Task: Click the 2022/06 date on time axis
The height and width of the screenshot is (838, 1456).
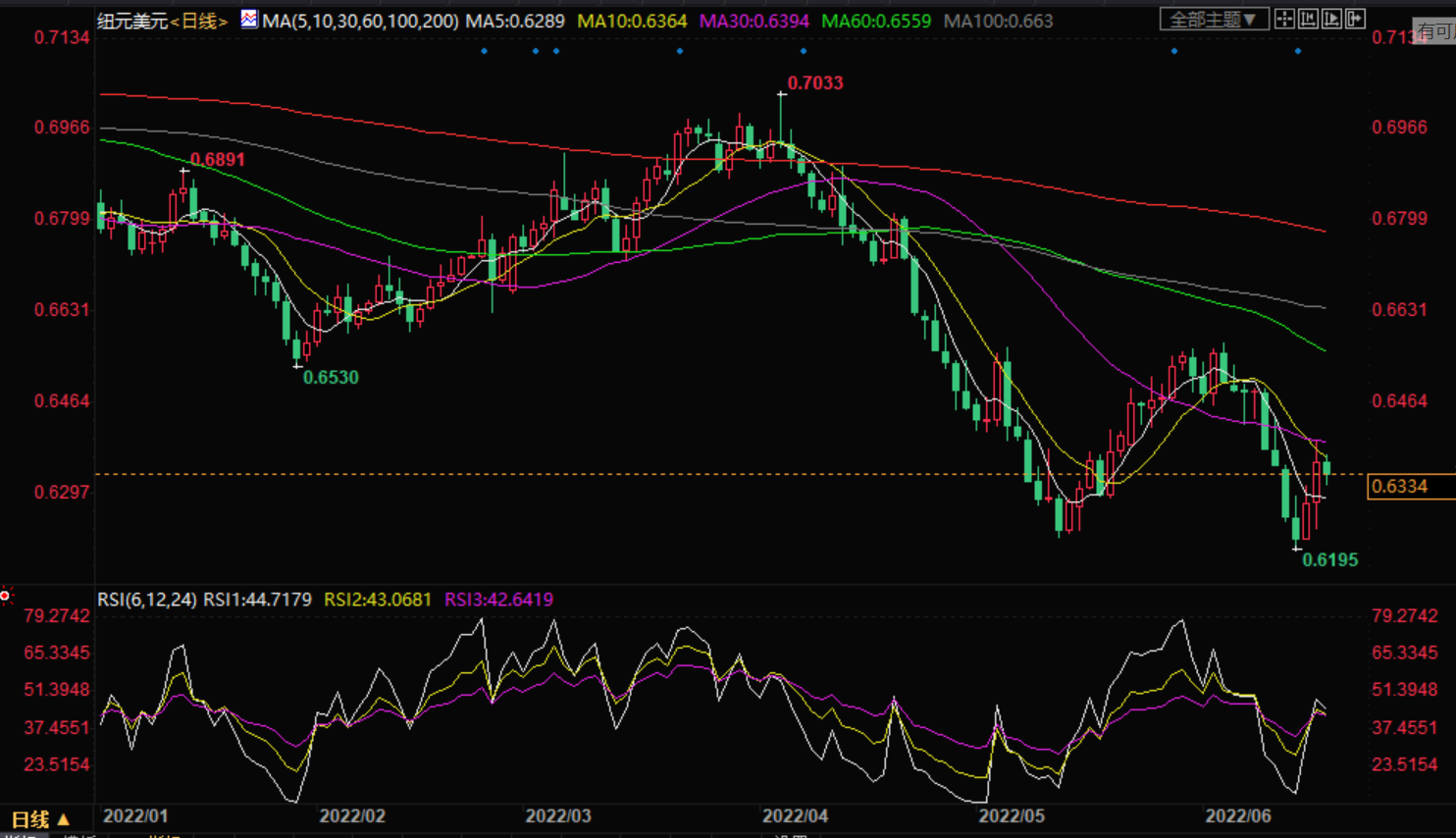Action: coord(1238,816)
